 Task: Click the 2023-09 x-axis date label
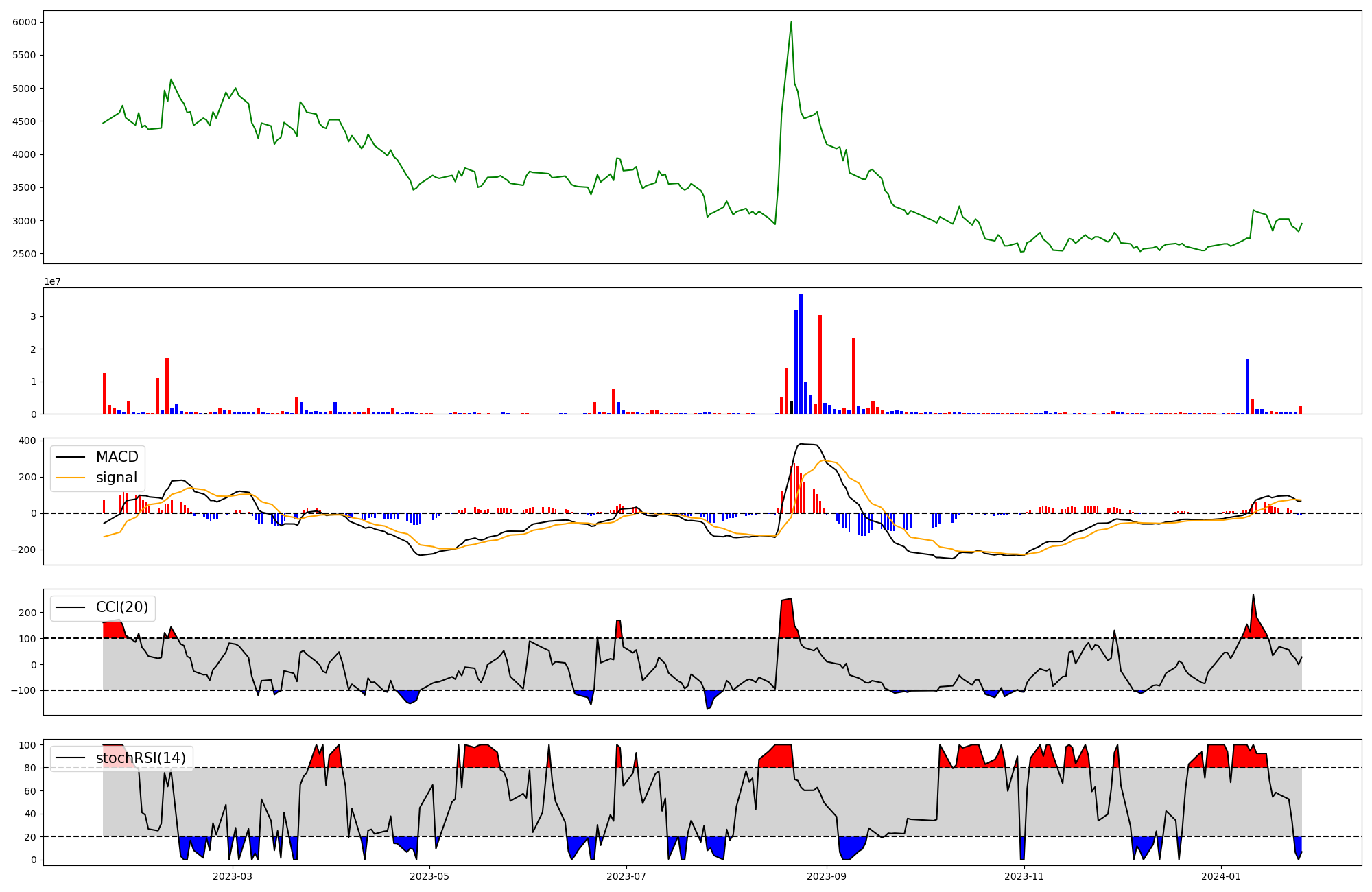click(827, 876)
